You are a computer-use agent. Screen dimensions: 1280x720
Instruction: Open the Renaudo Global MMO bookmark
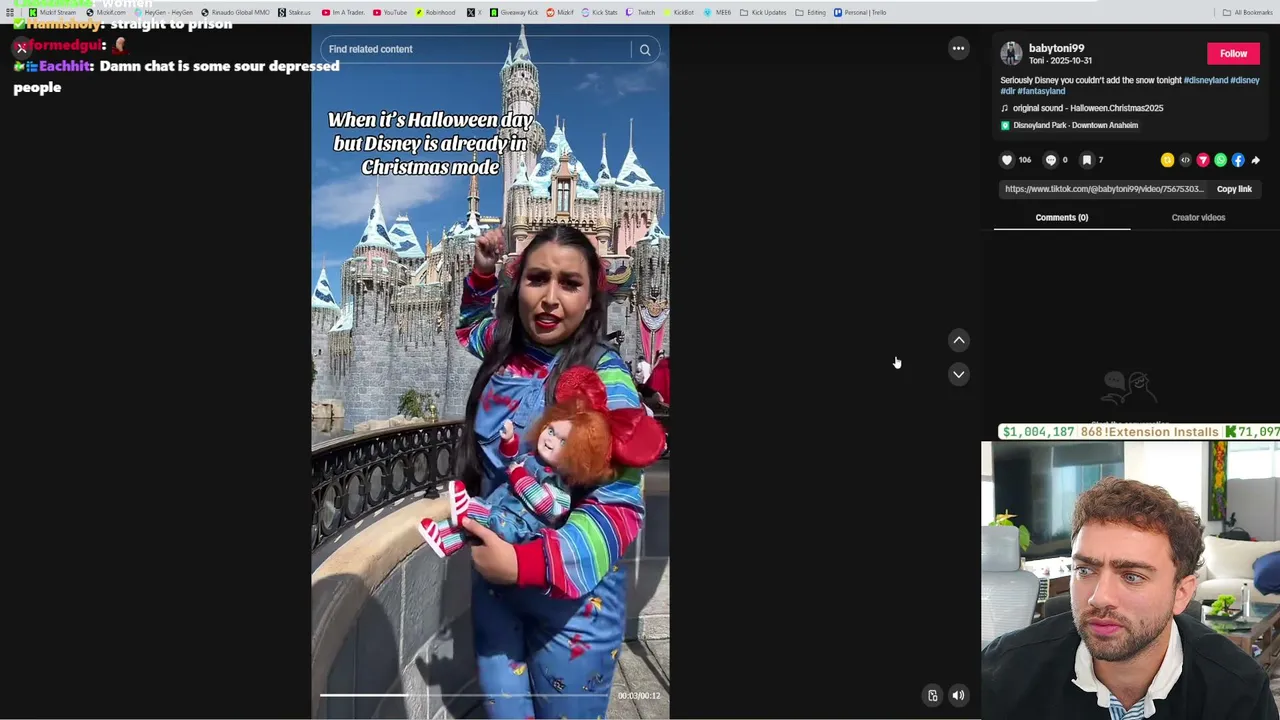[x=235, y=12]
